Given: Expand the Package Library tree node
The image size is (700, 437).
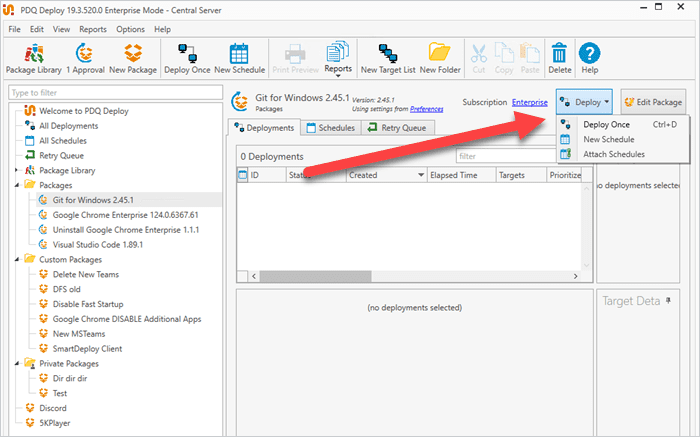Looking at the screenshot, I should pos(17,170).
